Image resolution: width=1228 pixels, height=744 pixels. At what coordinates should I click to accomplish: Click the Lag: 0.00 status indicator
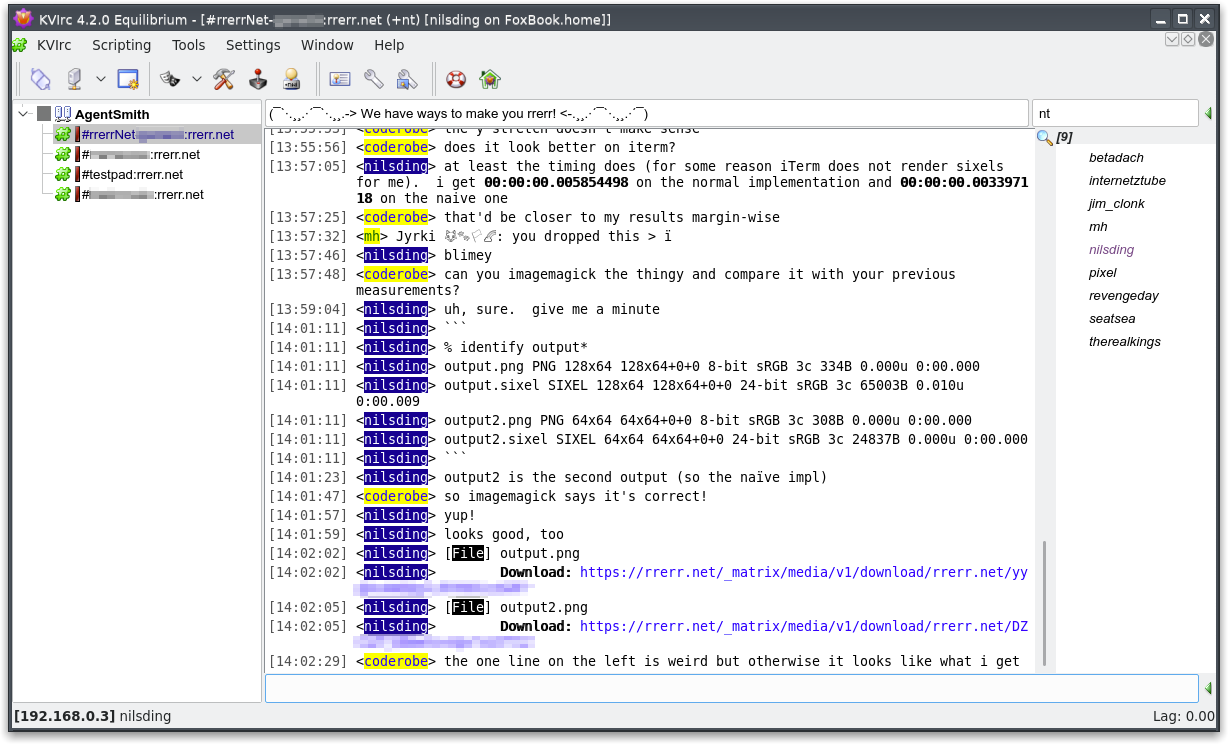[1184, 716]
